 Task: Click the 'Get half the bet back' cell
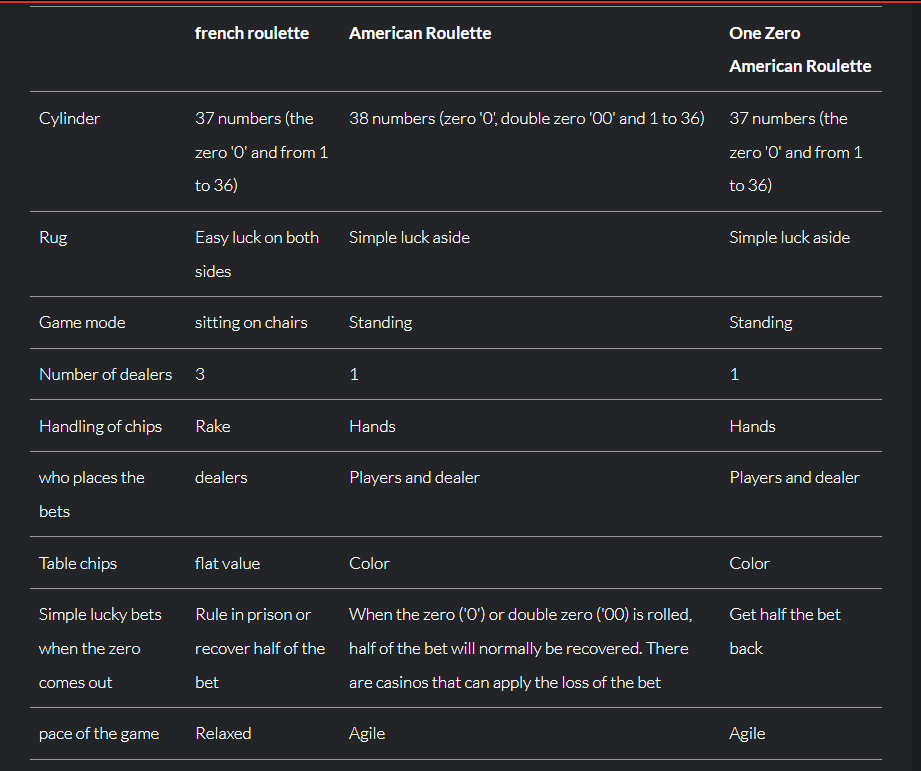(x=785, y=631)
